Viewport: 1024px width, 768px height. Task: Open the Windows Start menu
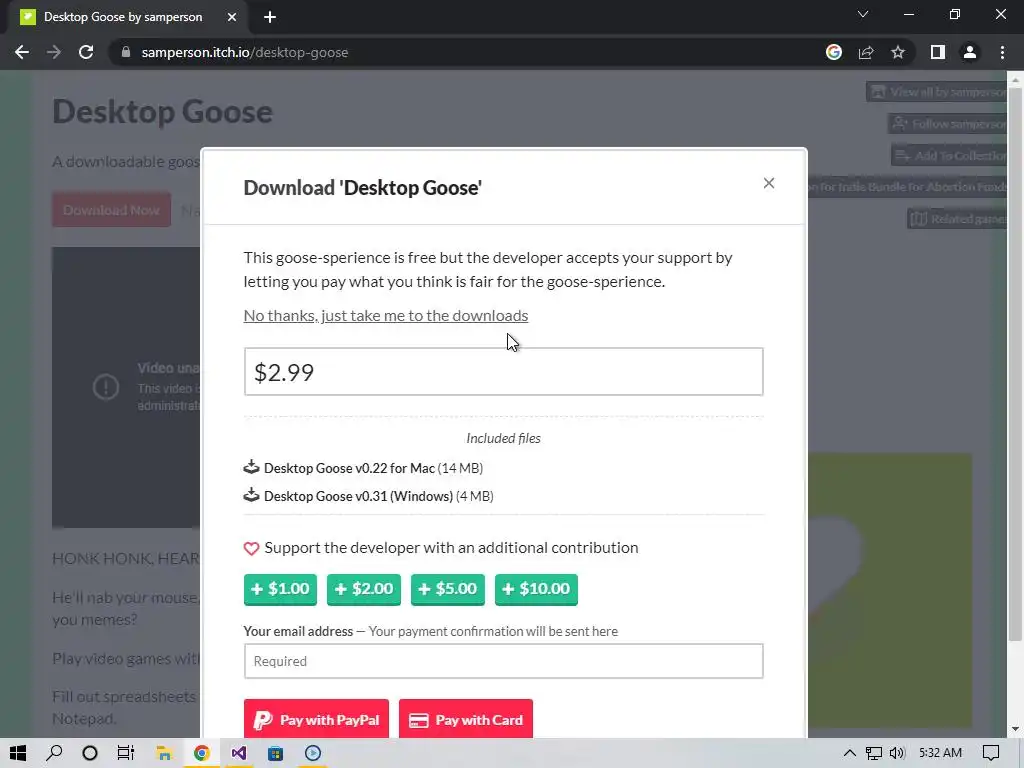click(18, 753)
